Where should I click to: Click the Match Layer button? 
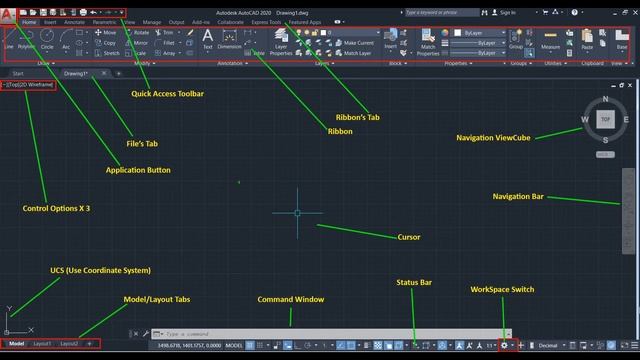click(x=353, y=53)
